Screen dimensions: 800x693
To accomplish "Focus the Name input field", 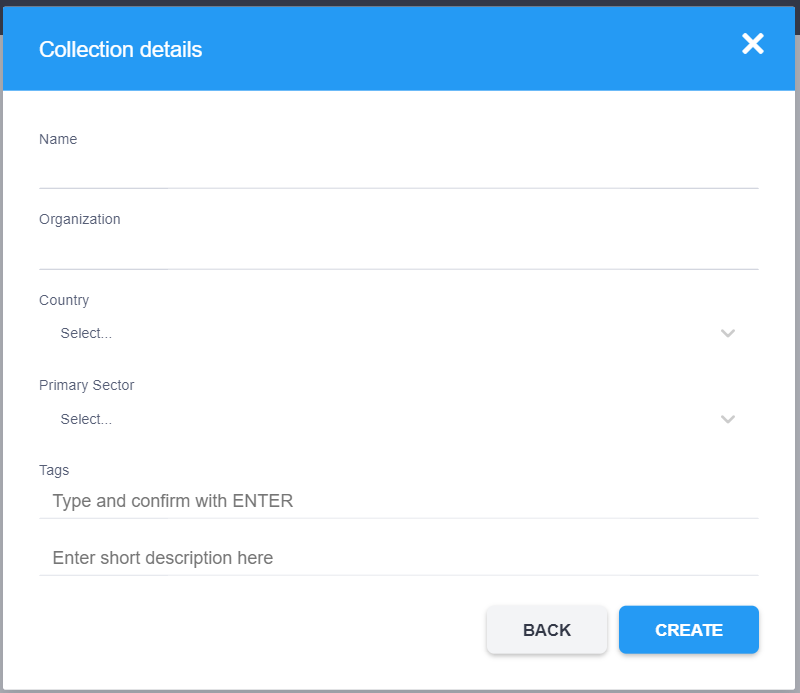I will pyautogui.click(x=398, y=171).
